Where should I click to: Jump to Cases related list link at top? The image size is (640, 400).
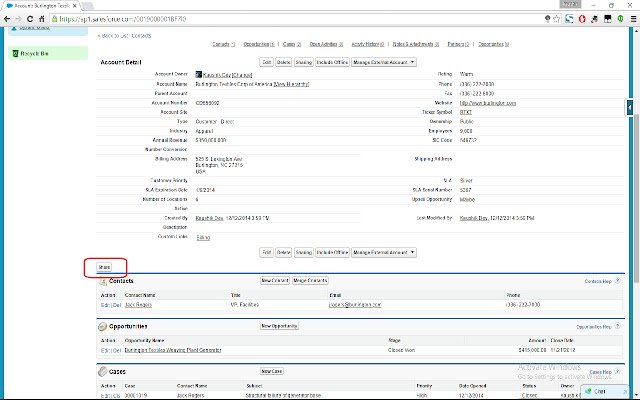(x=292, y=44)
